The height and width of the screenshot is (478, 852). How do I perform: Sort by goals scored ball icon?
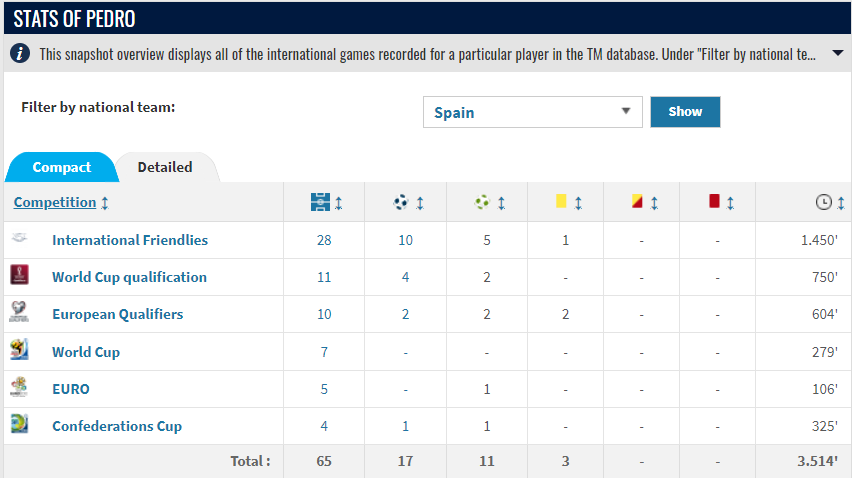click(401, 203)
